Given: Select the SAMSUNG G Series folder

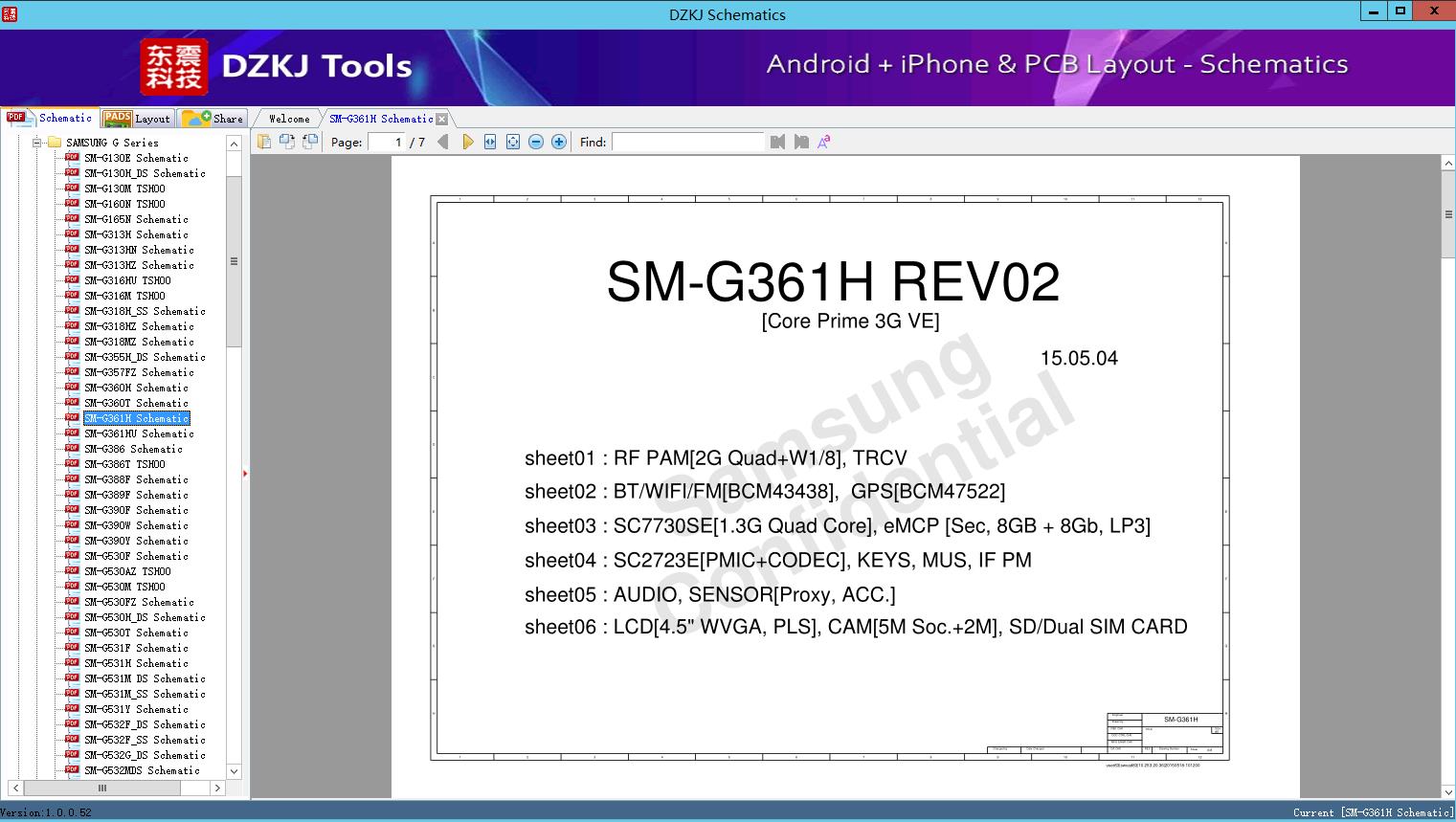Looking at the screenshot, I should click(x=112, y=143).
